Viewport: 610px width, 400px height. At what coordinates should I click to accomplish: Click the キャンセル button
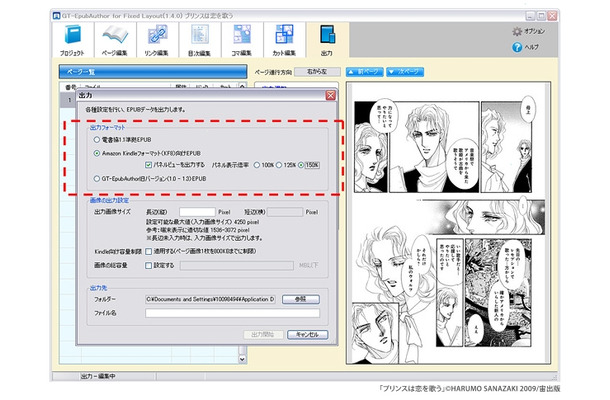(307, 335)
